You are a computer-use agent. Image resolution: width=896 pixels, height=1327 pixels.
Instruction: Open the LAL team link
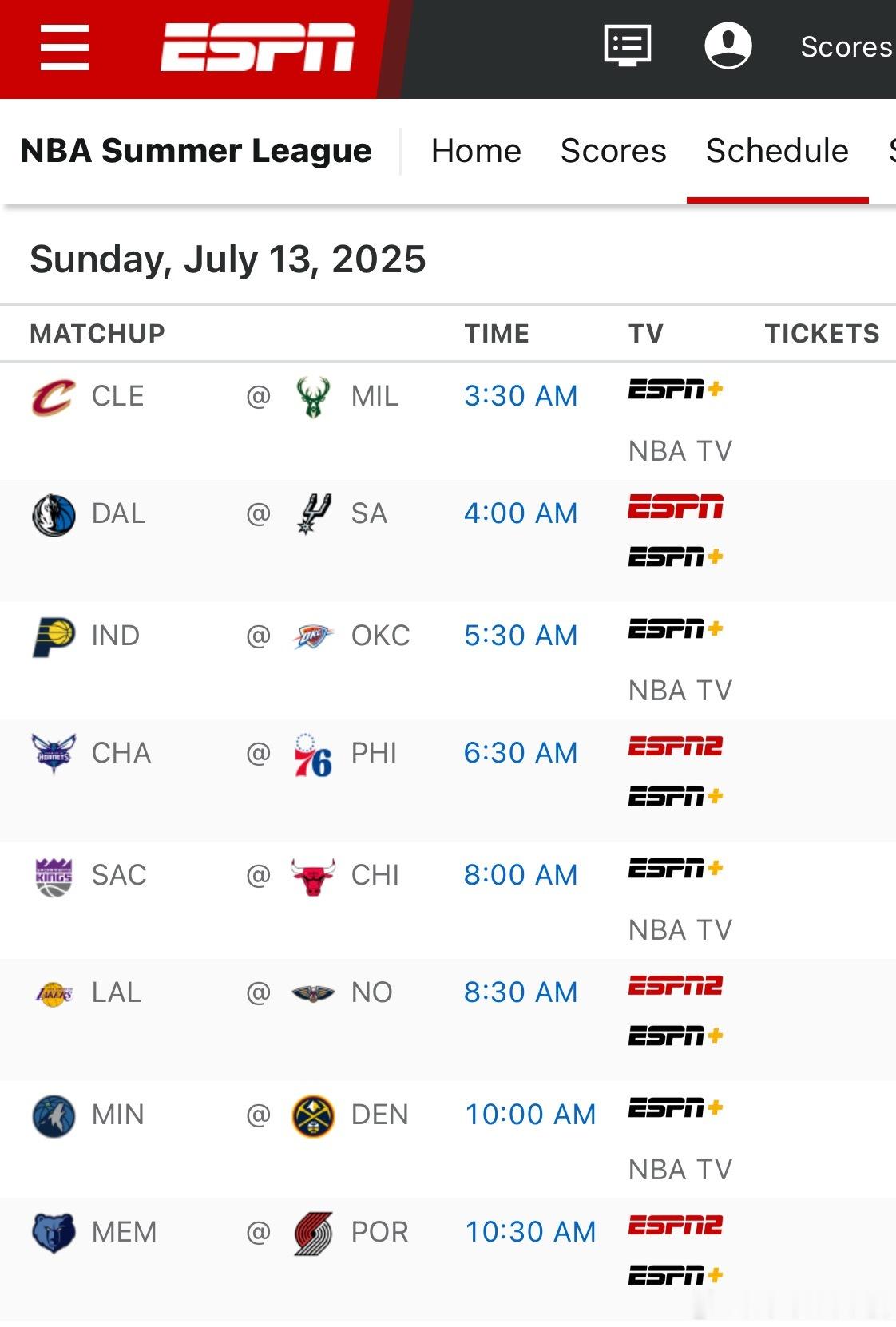coord(117,992)
